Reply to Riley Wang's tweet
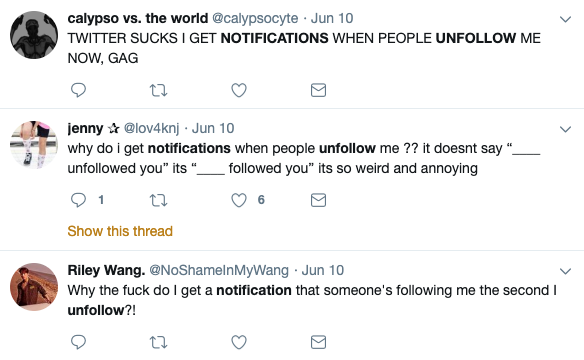 (x=78, y=342)
